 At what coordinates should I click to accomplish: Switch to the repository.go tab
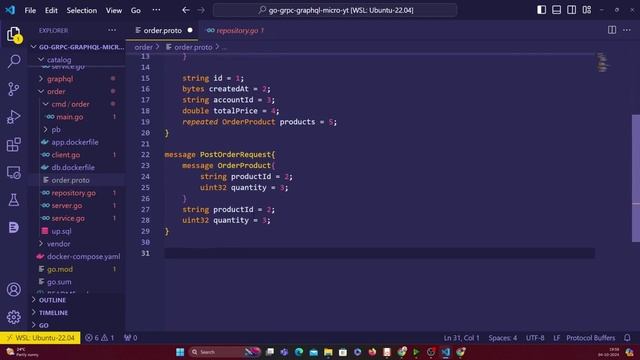(x=236, y=30)
